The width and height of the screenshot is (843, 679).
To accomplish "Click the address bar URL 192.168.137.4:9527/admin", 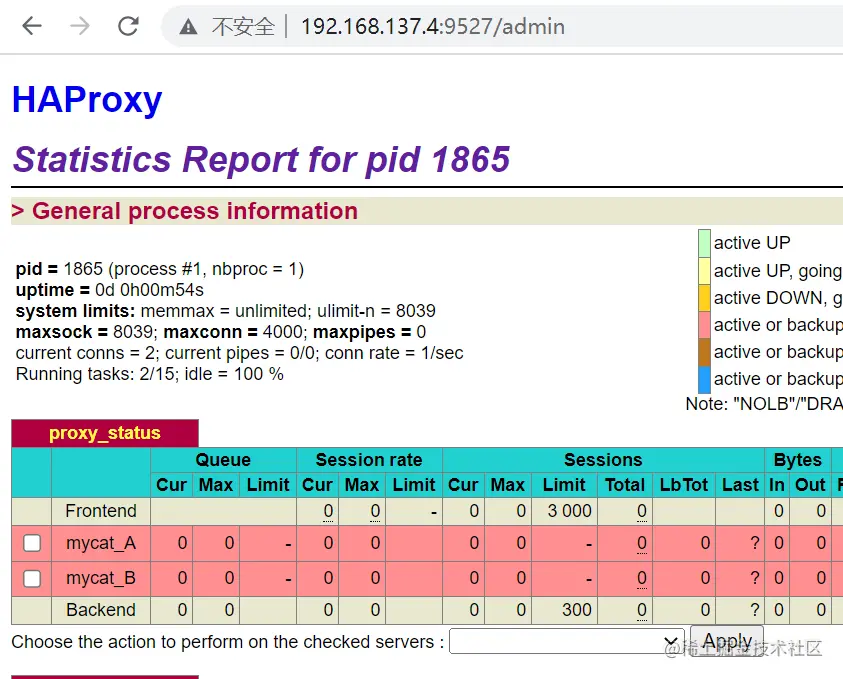I will (433, 26).
